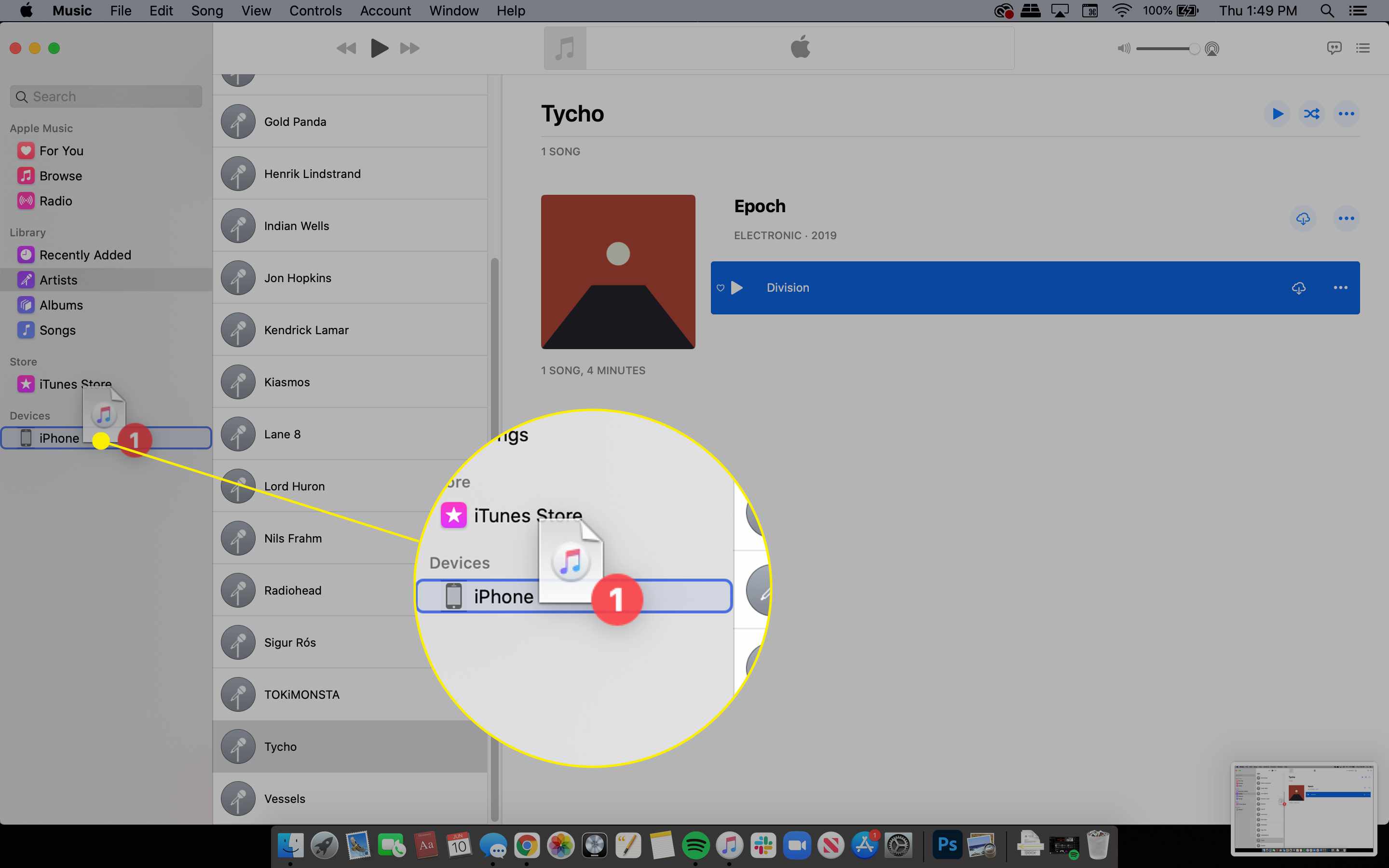Expand the Store section in sidebar
The image size is (1389, 868).
tap(22, 360)
